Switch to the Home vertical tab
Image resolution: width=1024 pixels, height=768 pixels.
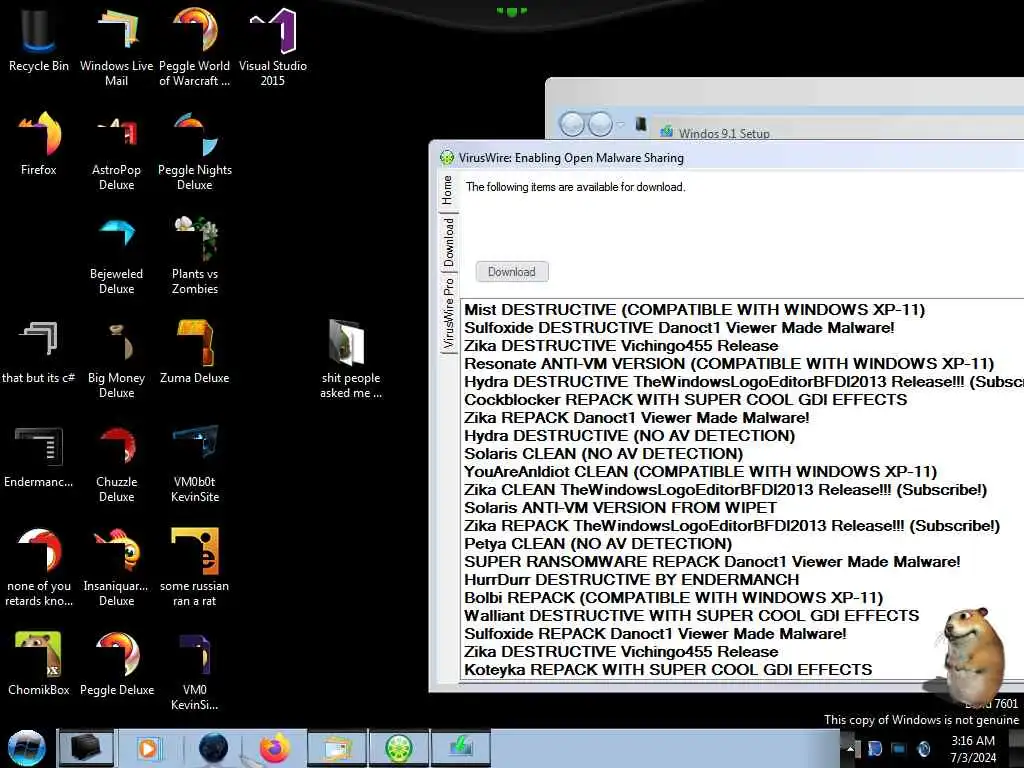[x=448, y=191]
